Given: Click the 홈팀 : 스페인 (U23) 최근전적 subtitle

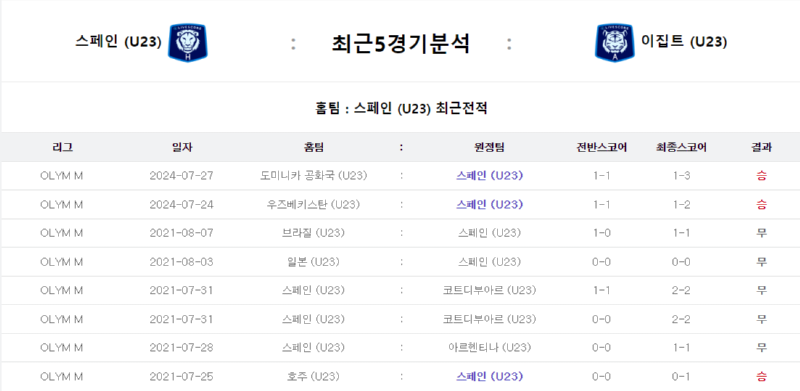Looking at the screenshot, I should coord(401,109).
